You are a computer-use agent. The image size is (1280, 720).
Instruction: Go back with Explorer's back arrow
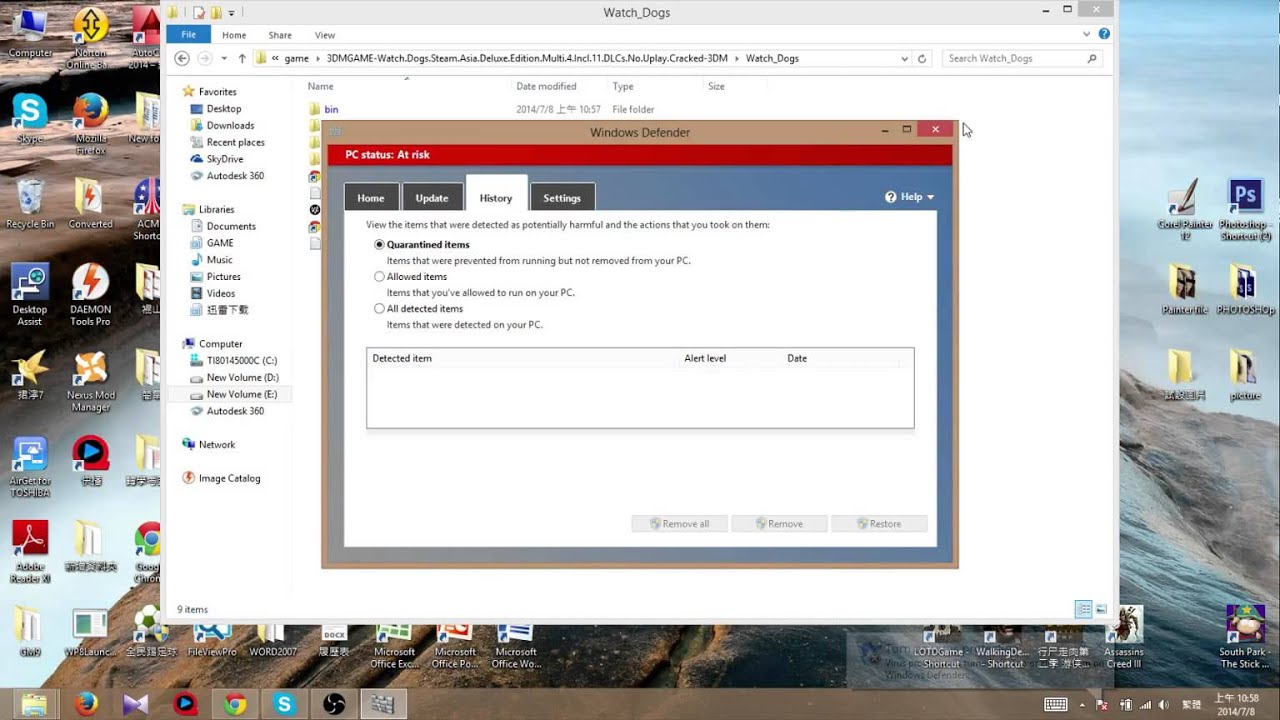pyautogui.click(x=182, y=58)
